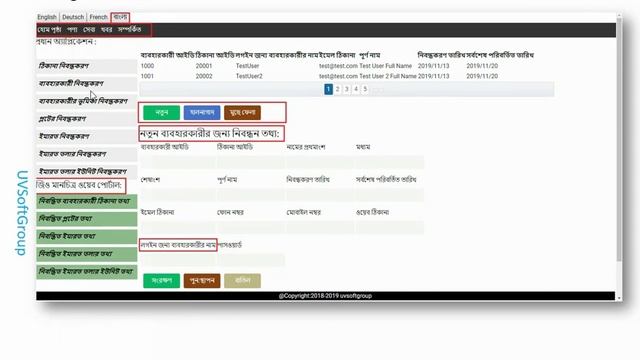Go to pagination page 4
The image size is (640, 360).
(356, 89)
